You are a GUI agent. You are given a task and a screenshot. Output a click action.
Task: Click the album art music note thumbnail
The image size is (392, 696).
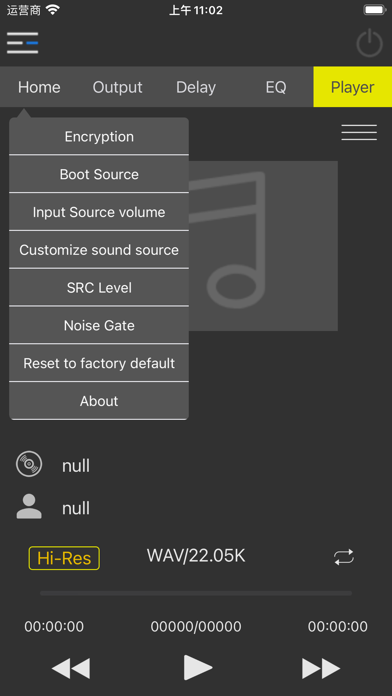click(263, 245)
